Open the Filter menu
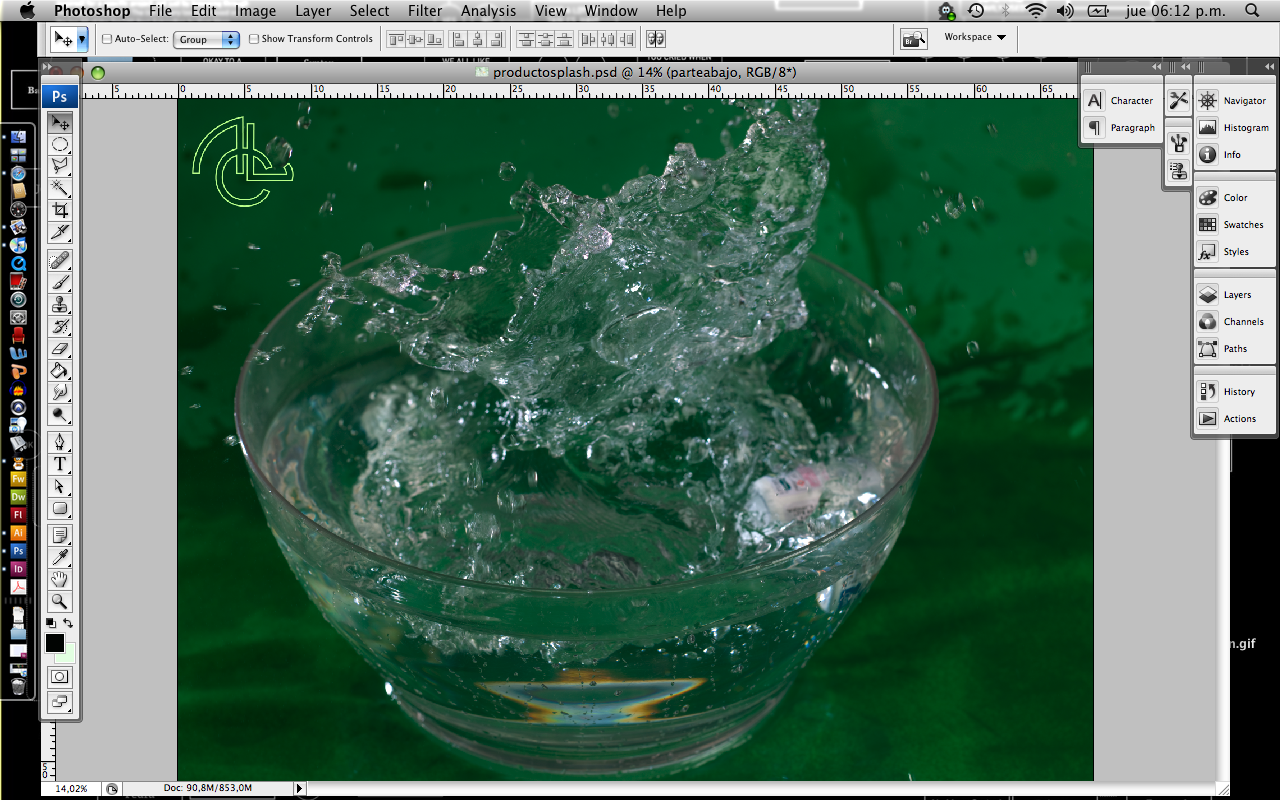The width and height of the screenshot is (1280, 800). pyautogui.click(x=424, y=11)
